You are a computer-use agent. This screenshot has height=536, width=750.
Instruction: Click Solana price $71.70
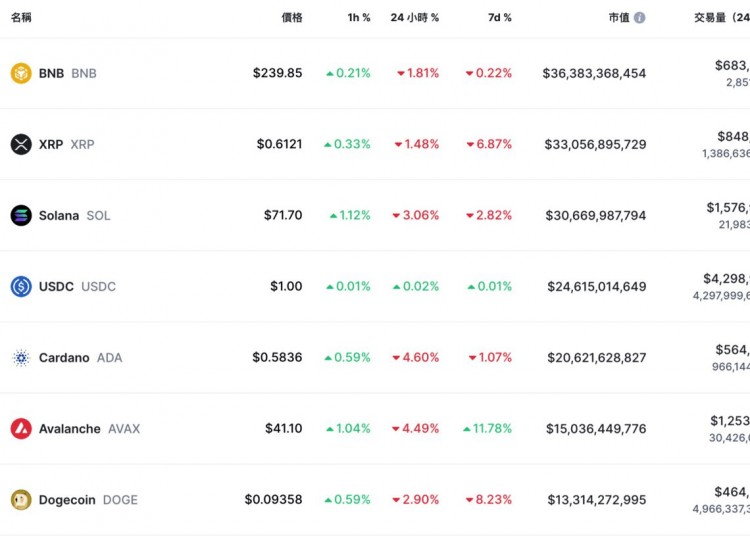pos(283,215)
